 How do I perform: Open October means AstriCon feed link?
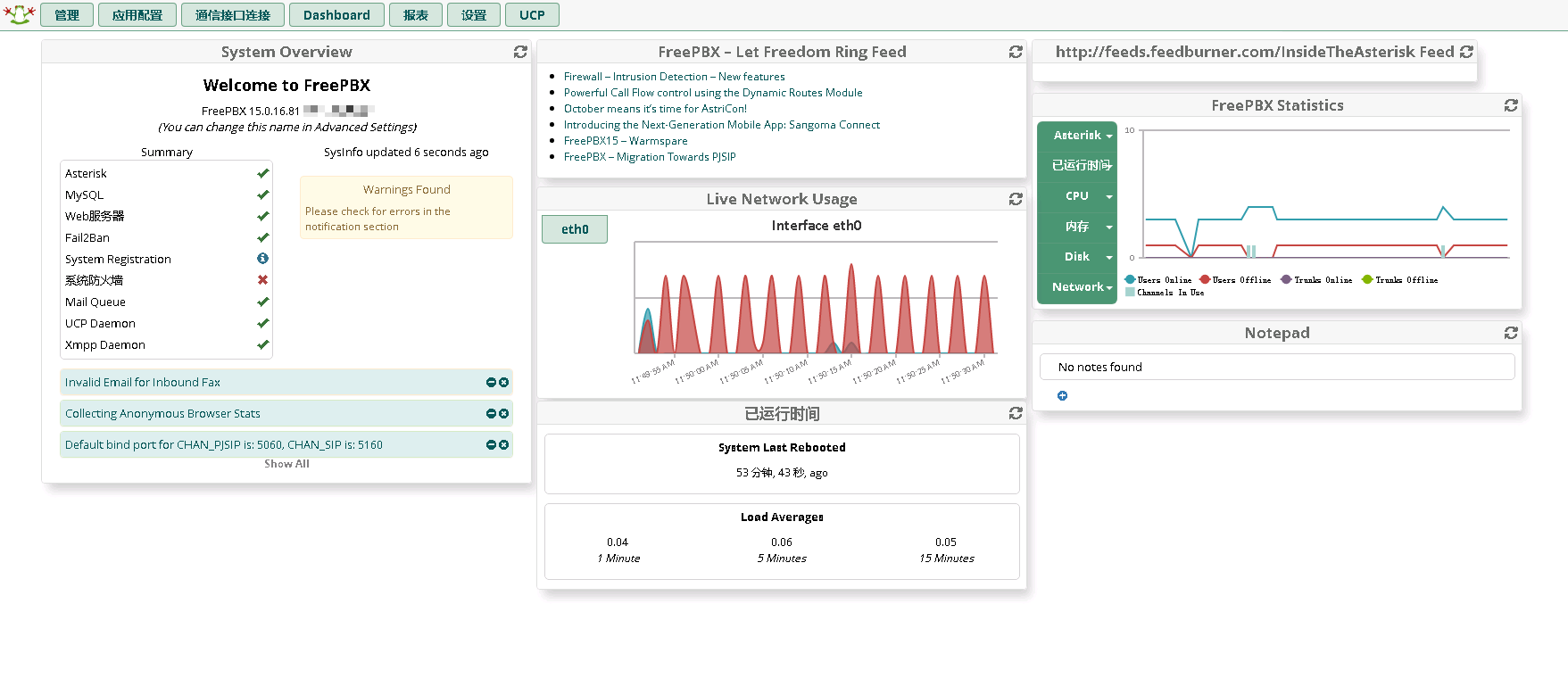point(655,109)
